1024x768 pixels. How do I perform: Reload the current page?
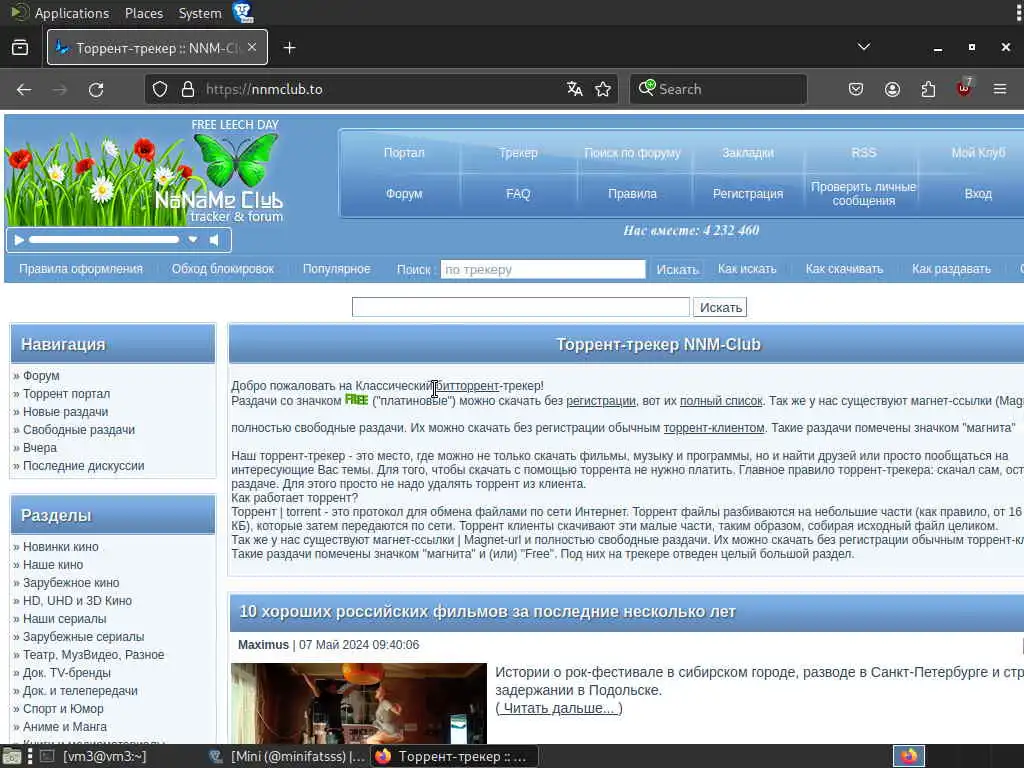point(96,89)
